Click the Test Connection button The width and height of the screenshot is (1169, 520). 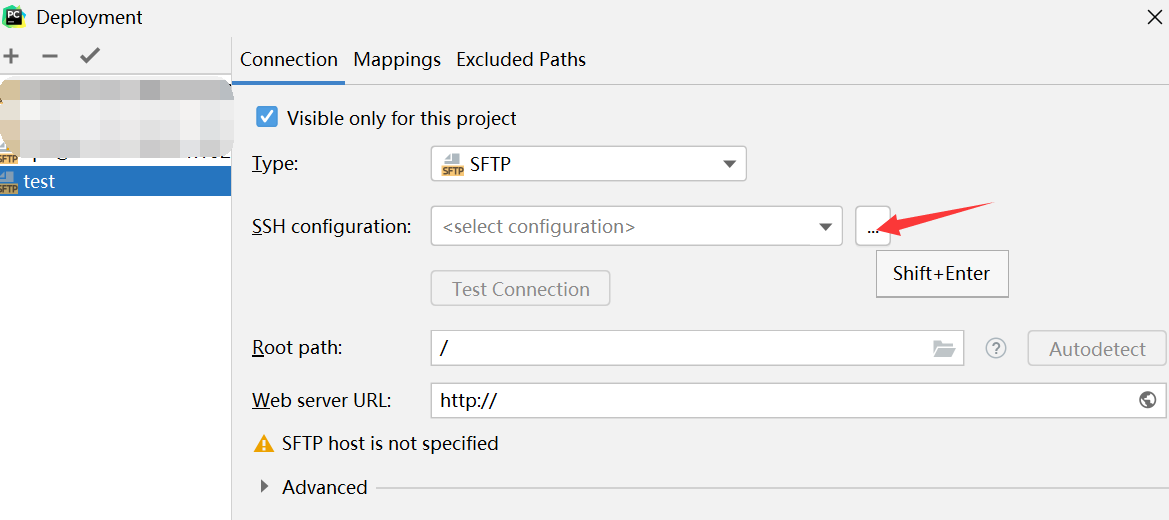click(x=520, y=289)
